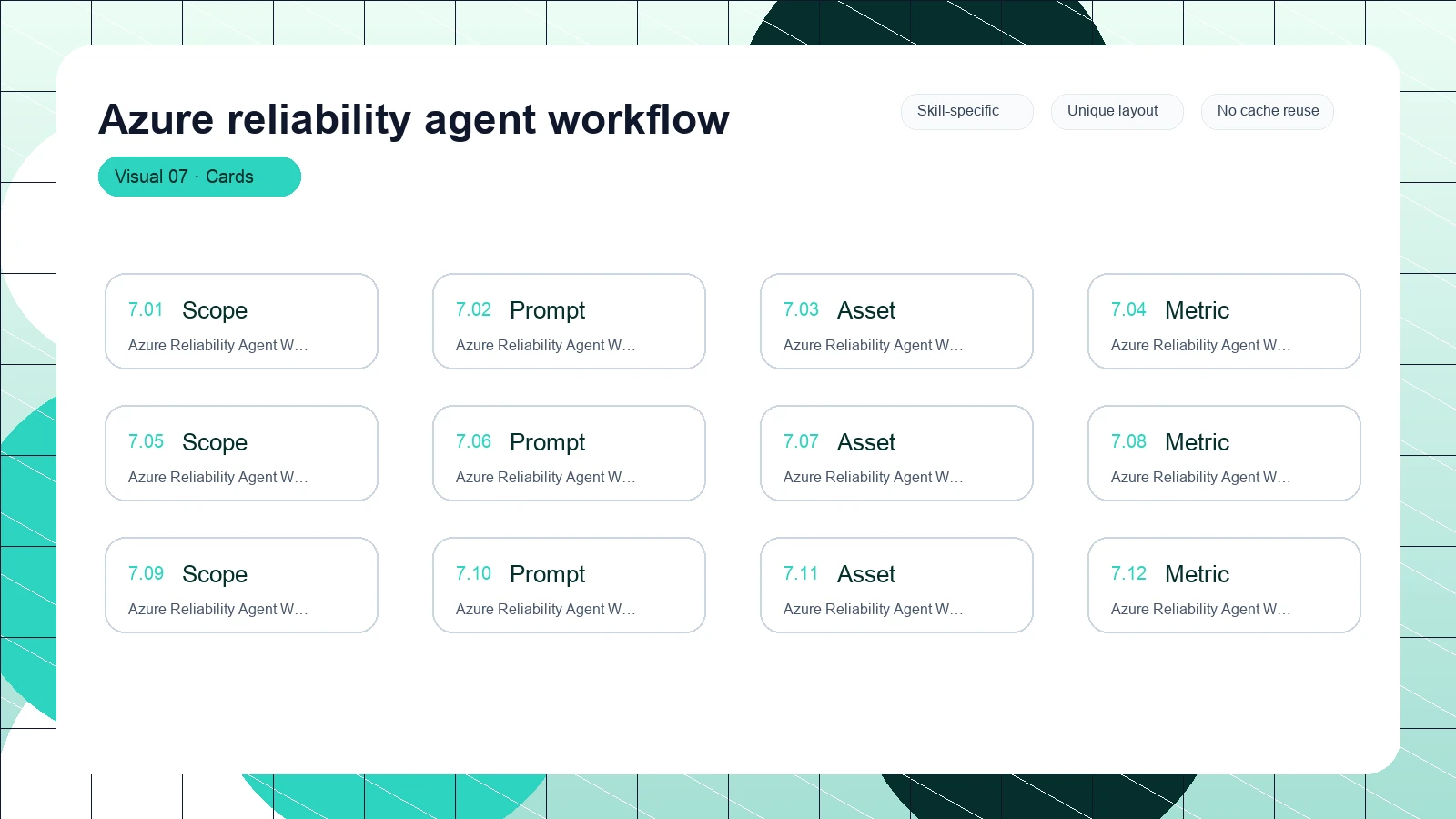Viewport: 1456px width, 819px height.
Task: Select the Visual 07 · Cards badge
Action: coord(199,177)
